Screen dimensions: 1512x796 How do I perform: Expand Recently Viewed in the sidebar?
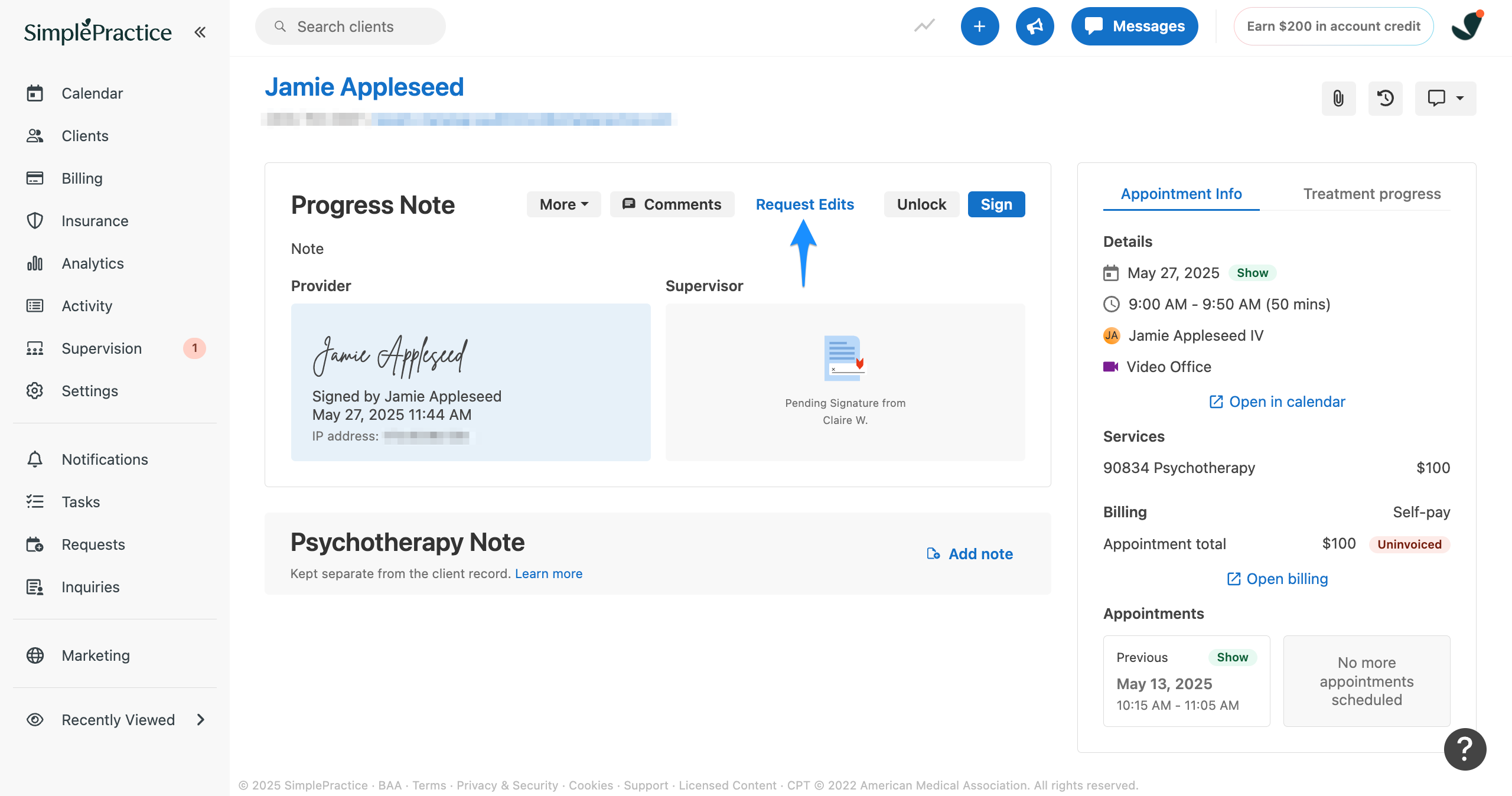coord(115,720)
